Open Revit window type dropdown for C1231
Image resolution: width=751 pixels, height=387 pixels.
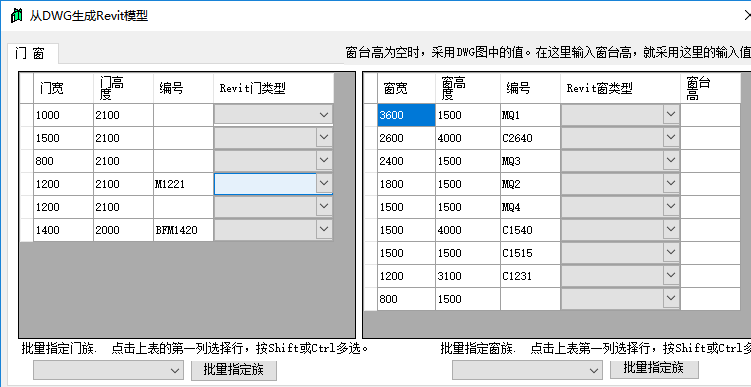(x=671, y=276)
